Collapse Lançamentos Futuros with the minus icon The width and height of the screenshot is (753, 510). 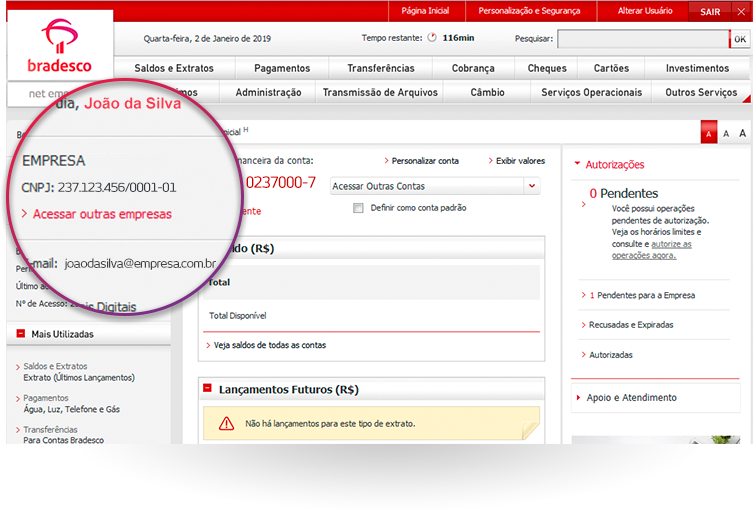[x=207, y=388]
